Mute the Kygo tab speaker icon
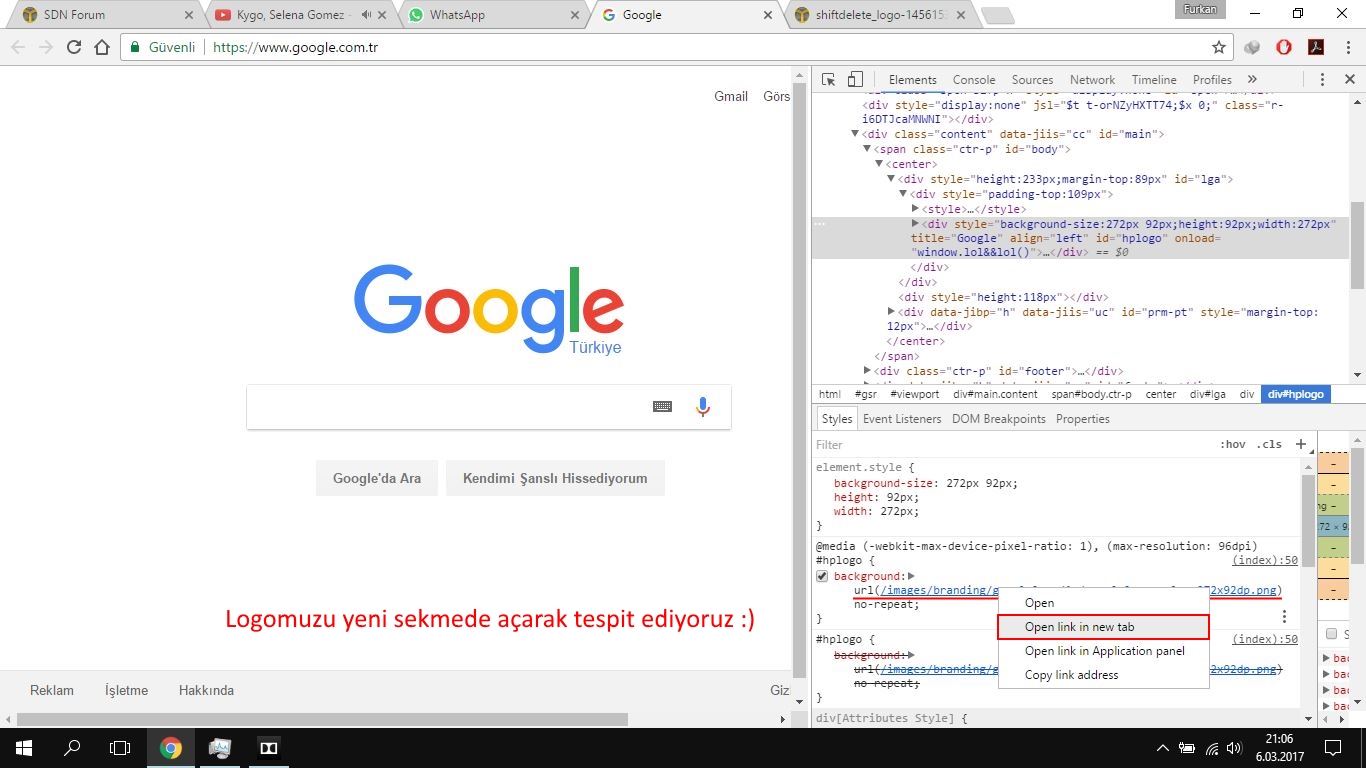Screen dimensions: 1366x768 point(366,15)
